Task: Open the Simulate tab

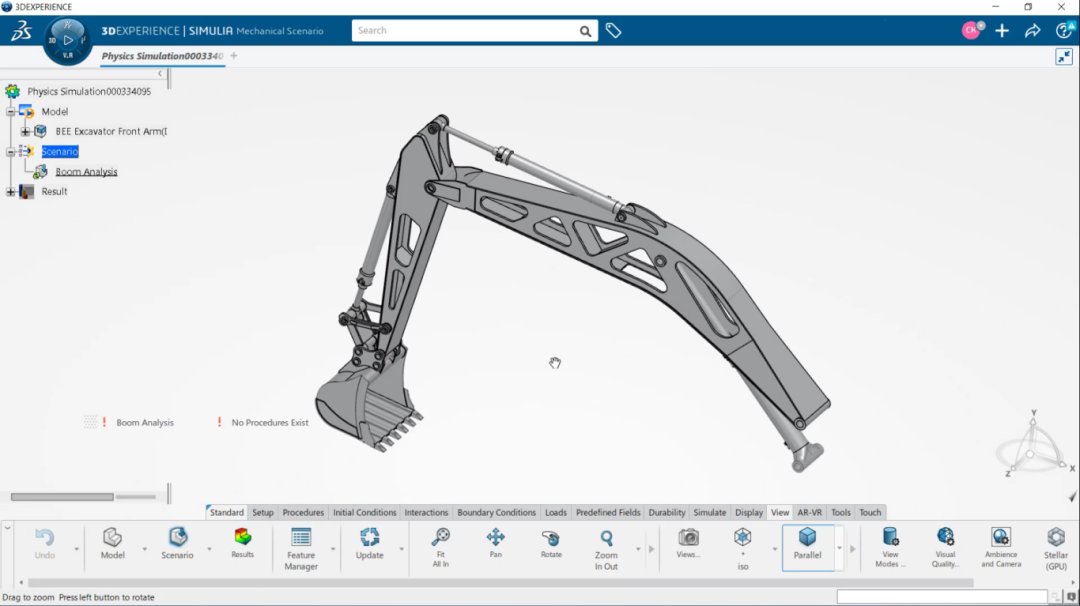Action: 709,512
